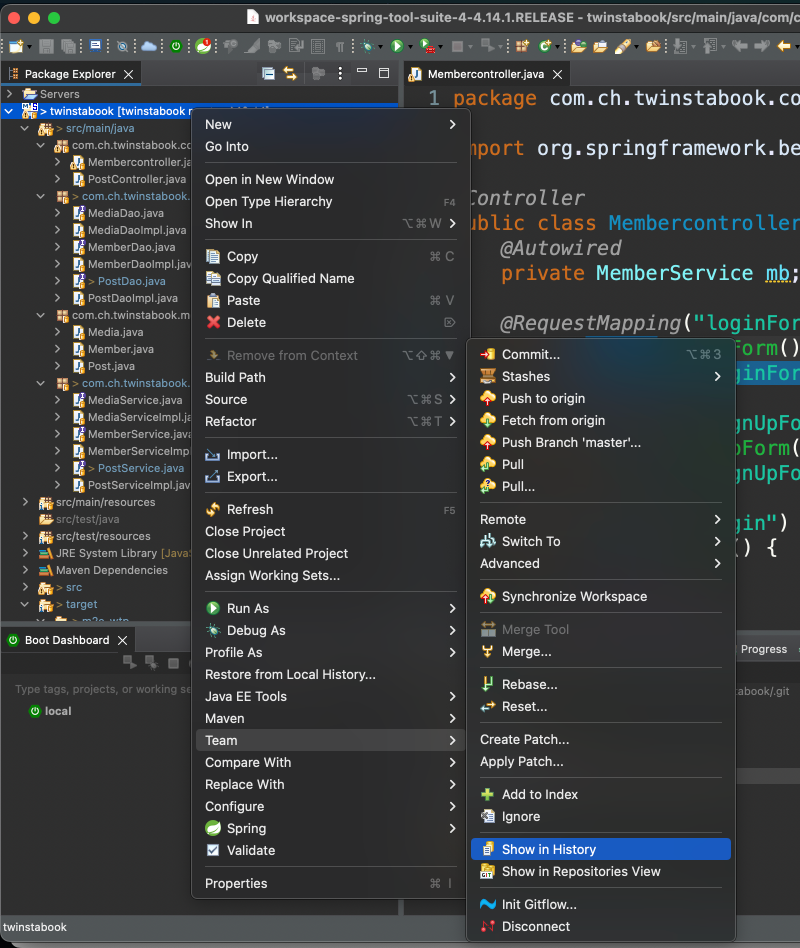Open the New submenu

(x=330, y=125)
